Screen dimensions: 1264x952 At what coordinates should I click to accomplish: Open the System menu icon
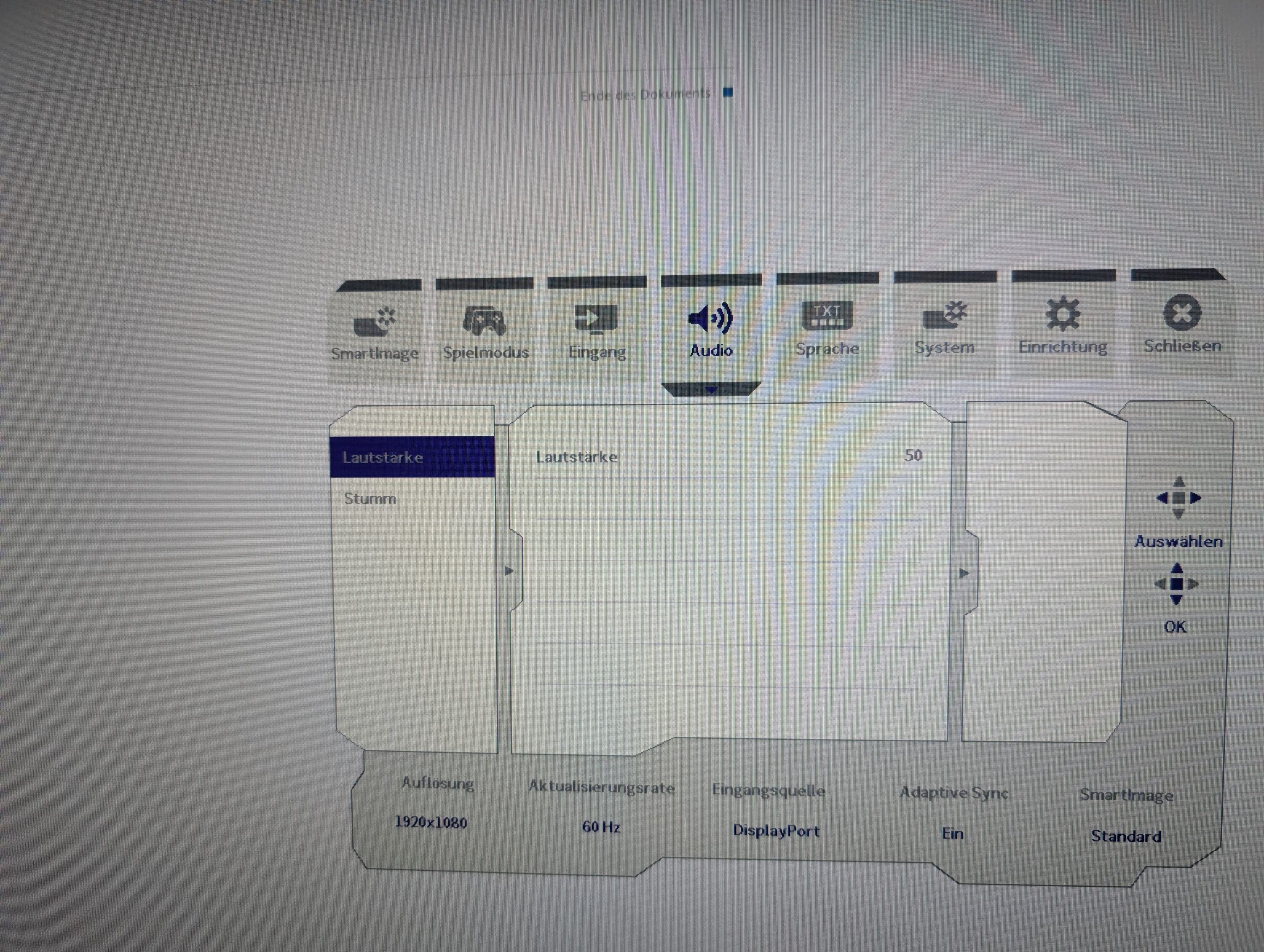coord(944,315)
